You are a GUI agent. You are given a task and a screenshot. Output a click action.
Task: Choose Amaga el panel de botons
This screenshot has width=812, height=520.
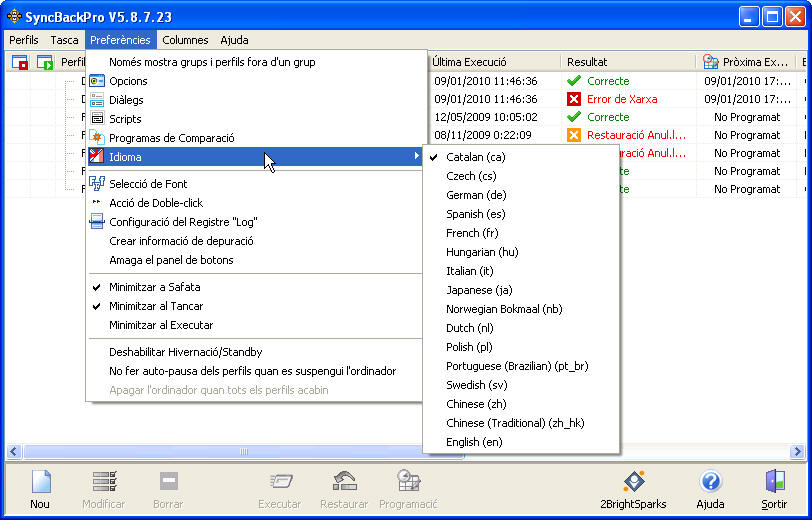256,260
